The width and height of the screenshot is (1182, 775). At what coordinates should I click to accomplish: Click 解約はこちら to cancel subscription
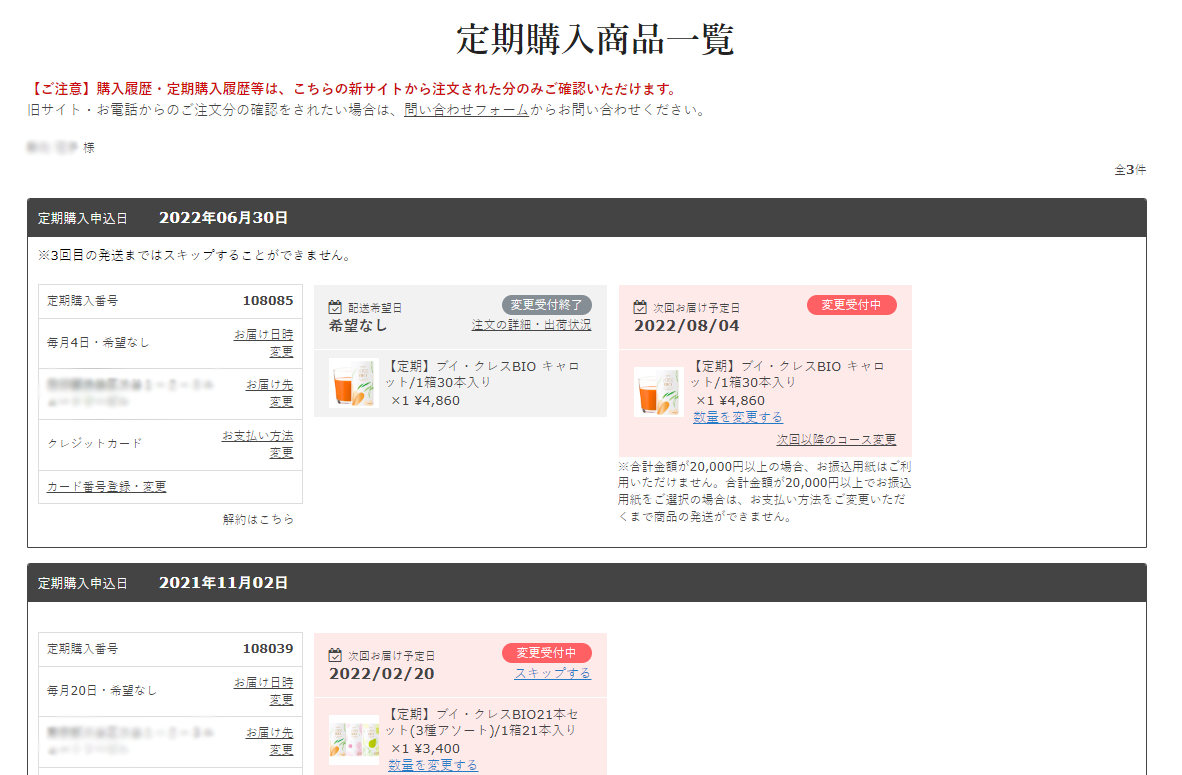pos(258,520)
